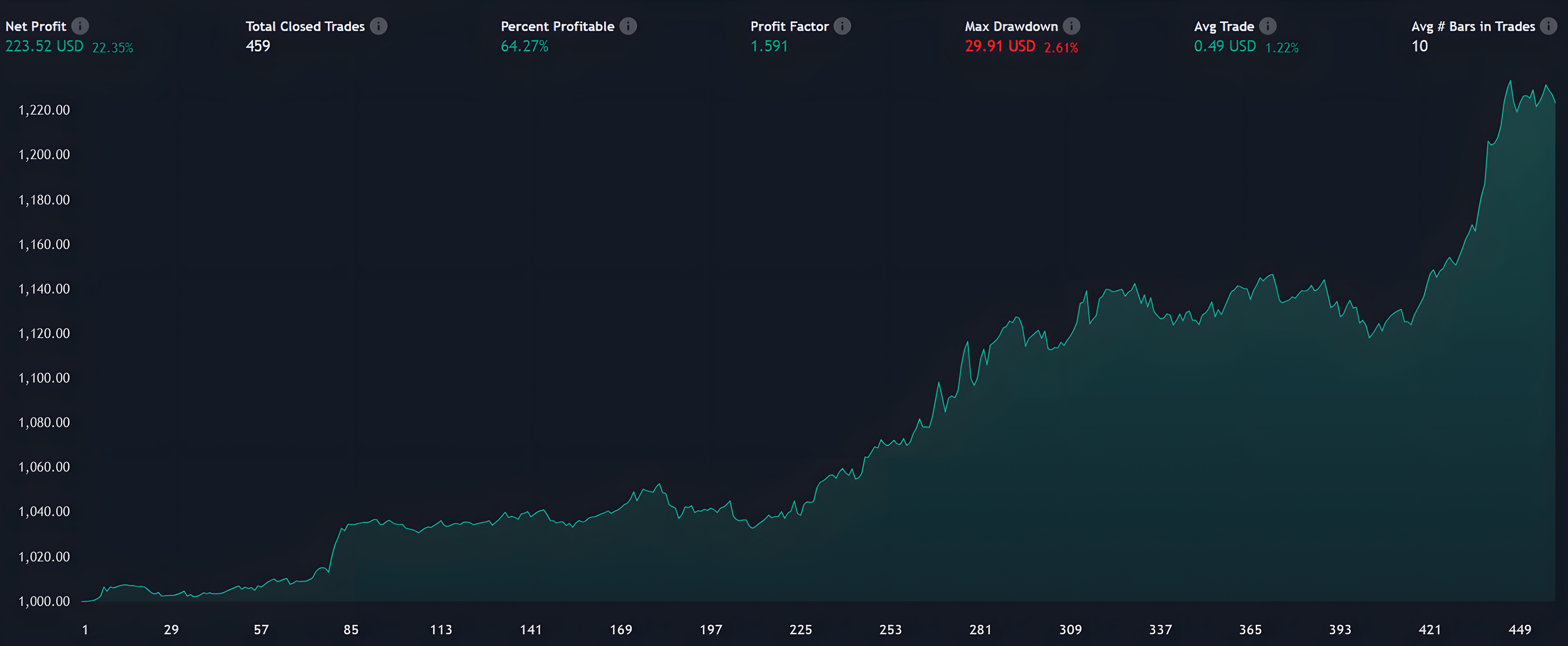Click the 1,020.00 y-axis label
The height and width of the screenshot is (646, 1568).
tap(44, 557)
